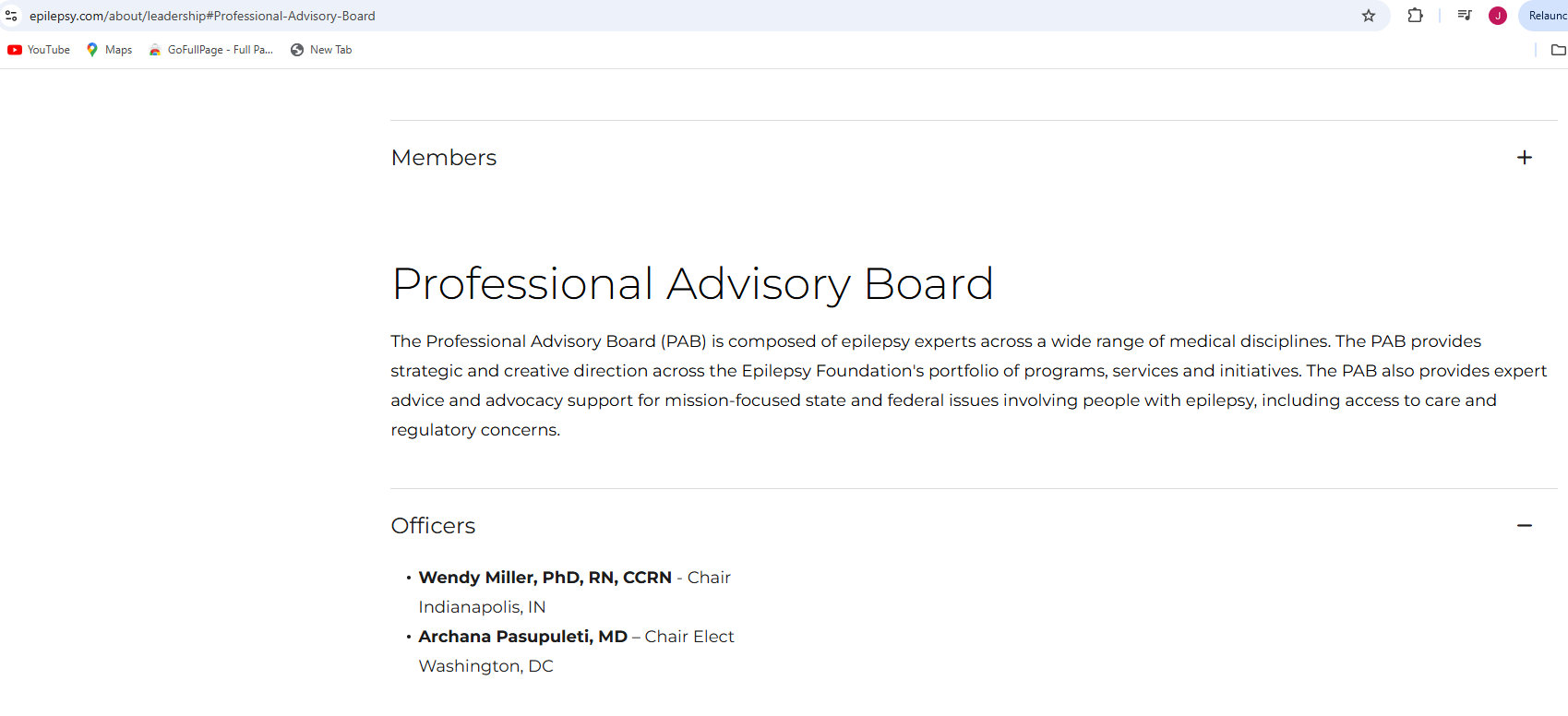Click the site information icon in address bar

tap(11, 16)
